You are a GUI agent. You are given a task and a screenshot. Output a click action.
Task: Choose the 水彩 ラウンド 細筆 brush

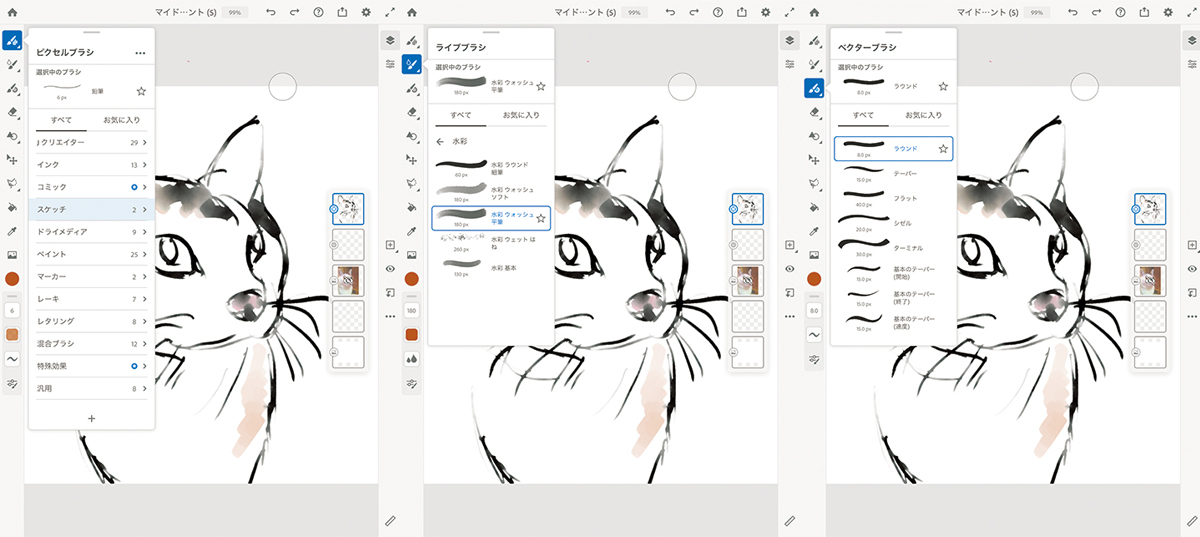[x=490, y=167]
